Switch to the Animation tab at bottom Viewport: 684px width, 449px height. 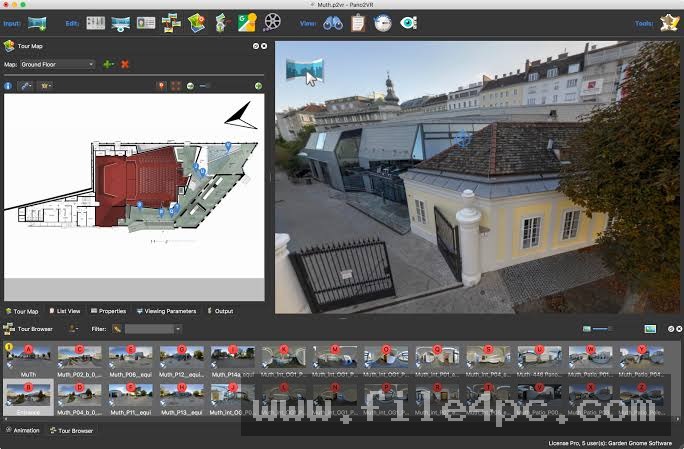pyautogui.click(x=22, y=430)
